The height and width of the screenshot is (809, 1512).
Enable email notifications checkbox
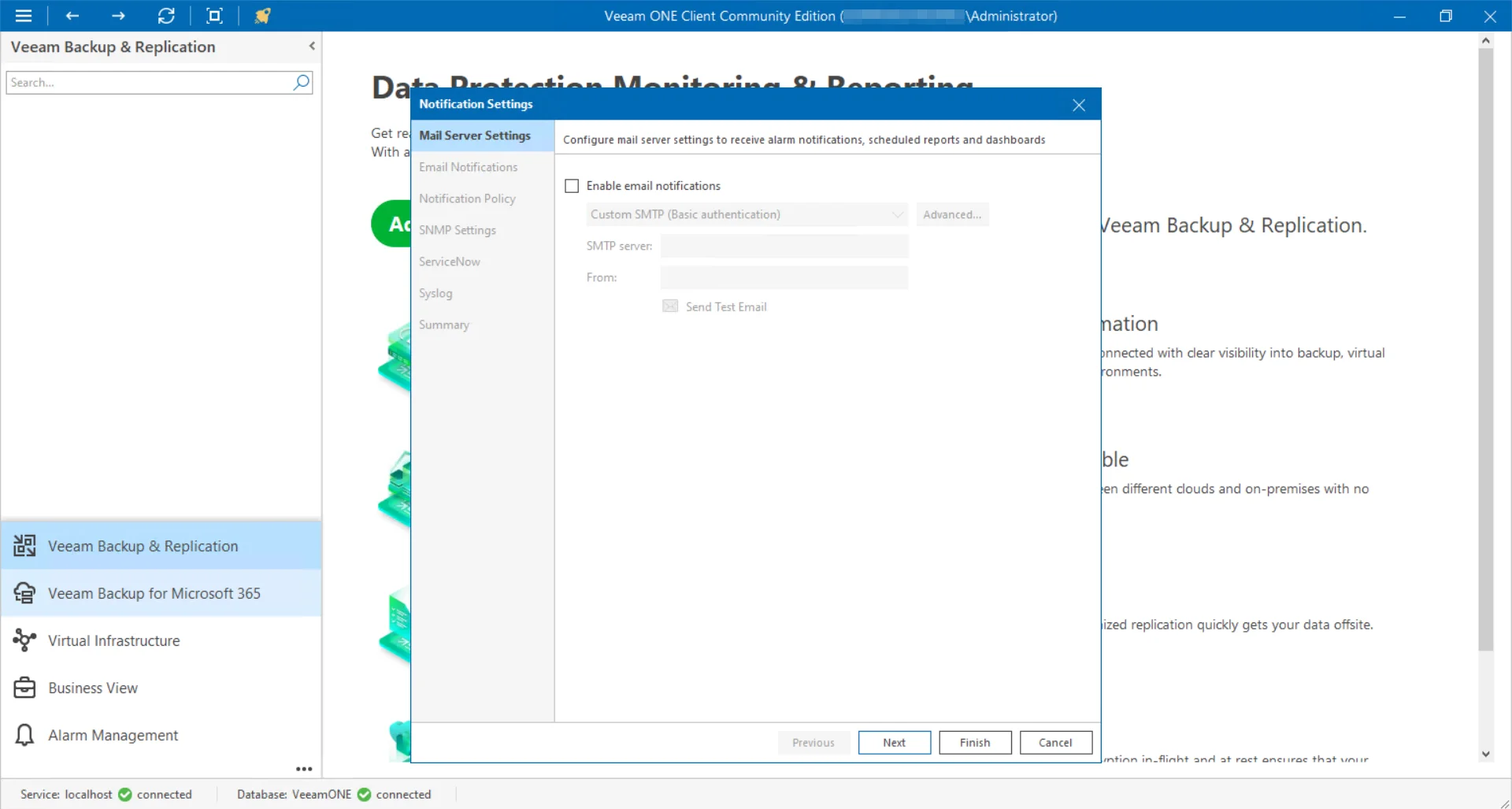572,186
